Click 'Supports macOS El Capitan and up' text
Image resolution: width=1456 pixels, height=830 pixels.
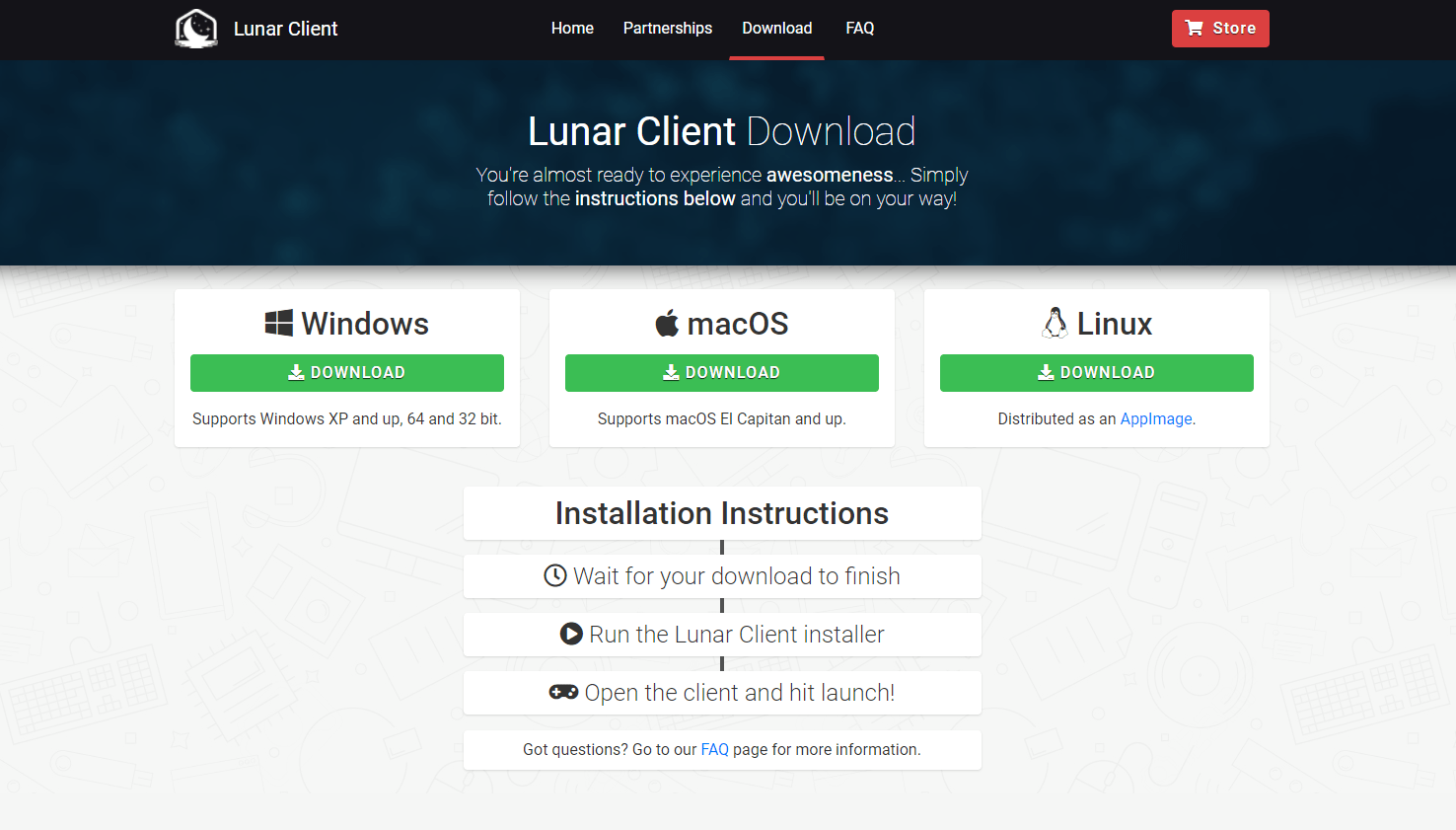(x=722, y=419)
